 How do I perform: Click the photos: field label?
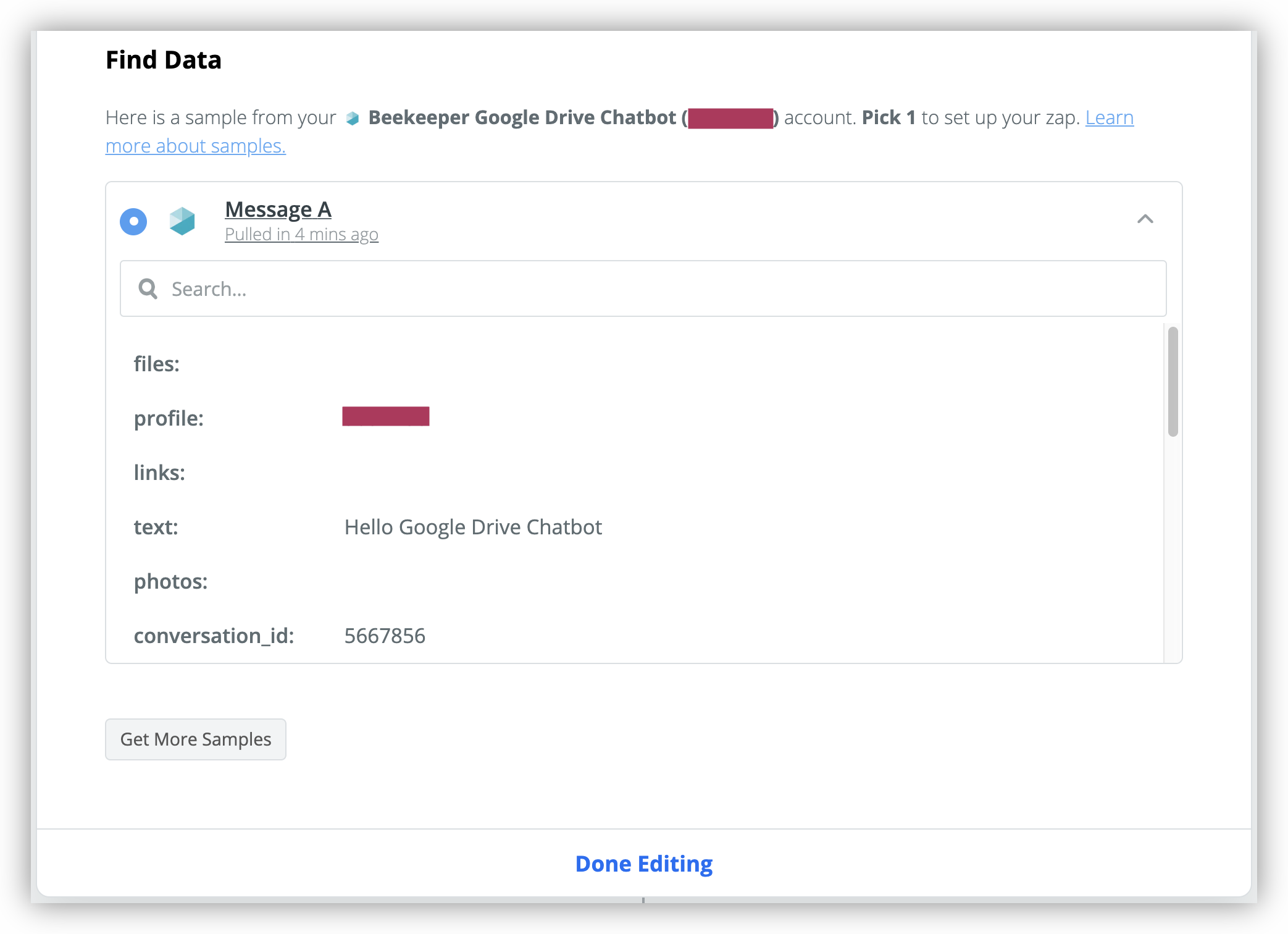[171, 581]
